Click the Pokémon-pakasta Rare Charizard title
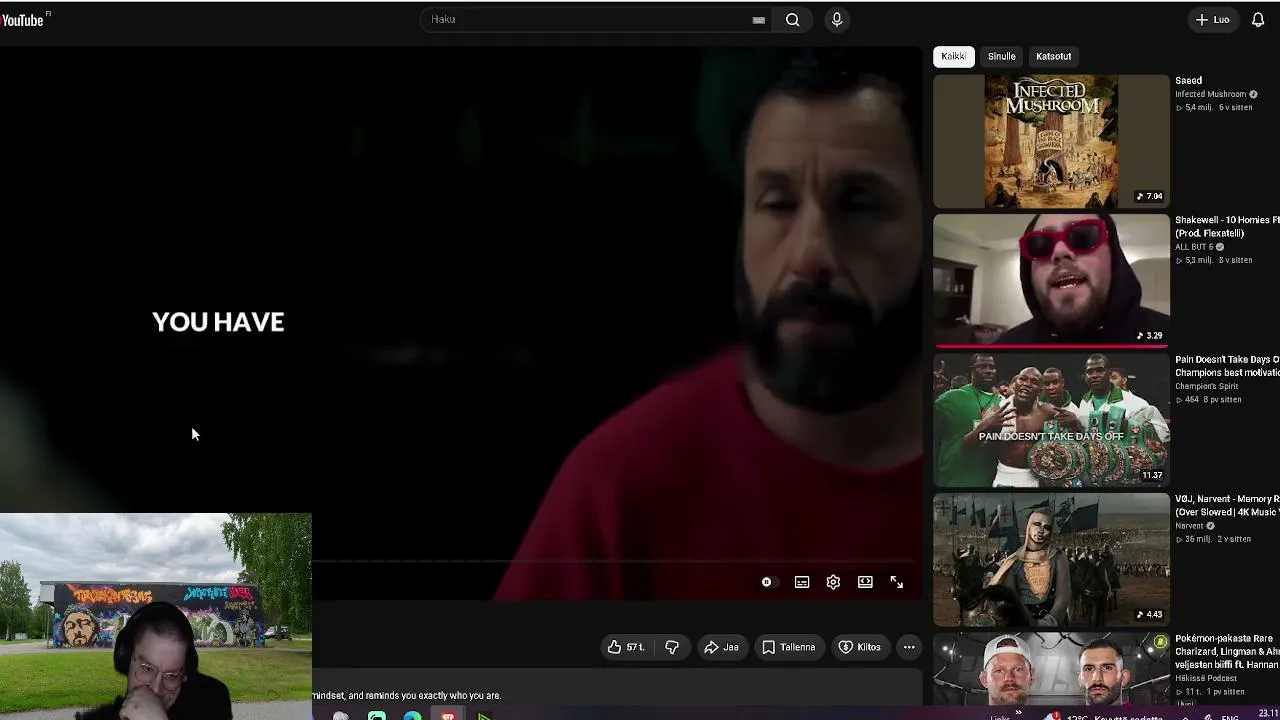The image size is (1280, 720). coord(1227,651)
